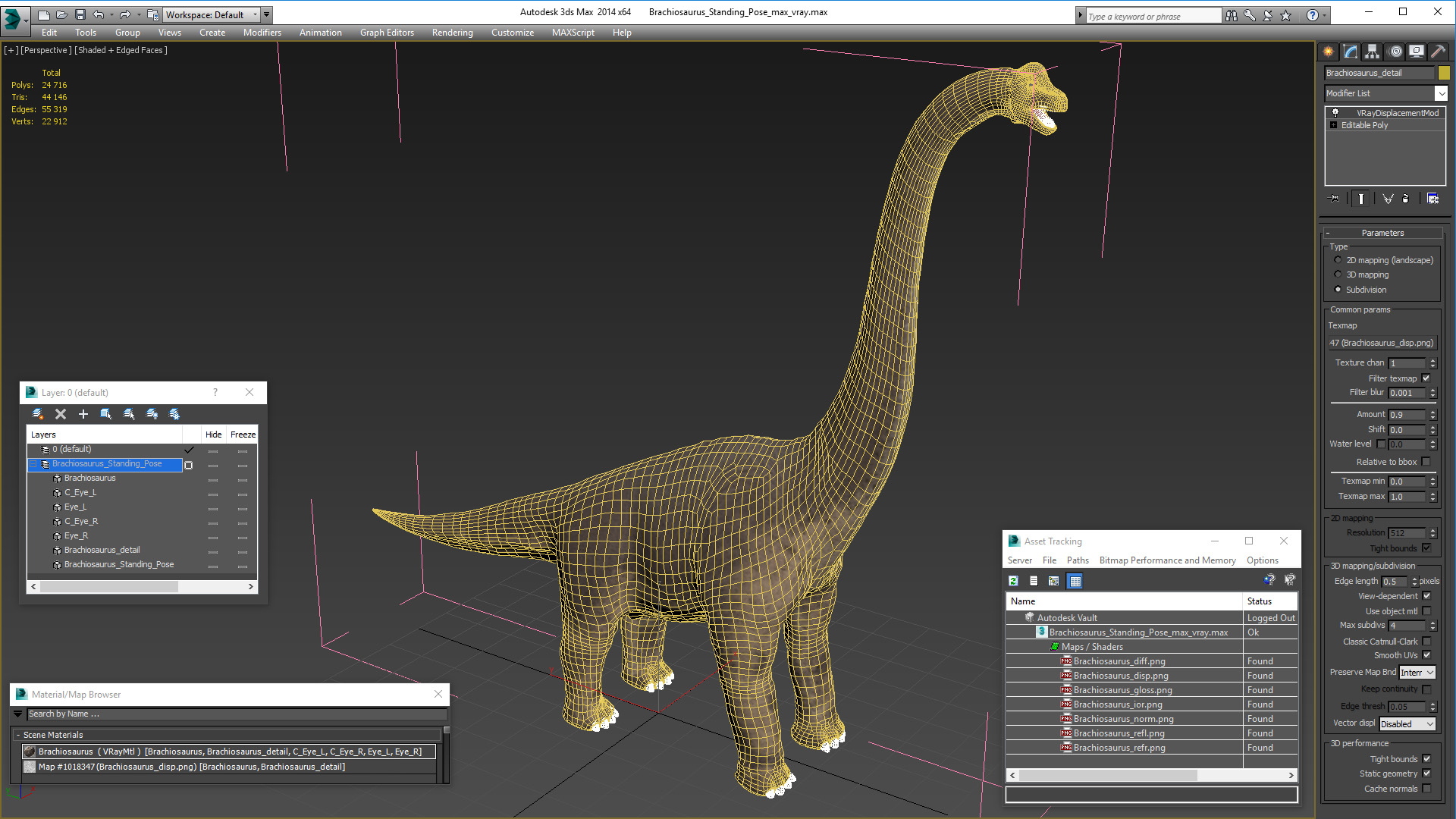Click the binoculars search icon
The image size is (1456, 819).
[x=1232, y=15]
